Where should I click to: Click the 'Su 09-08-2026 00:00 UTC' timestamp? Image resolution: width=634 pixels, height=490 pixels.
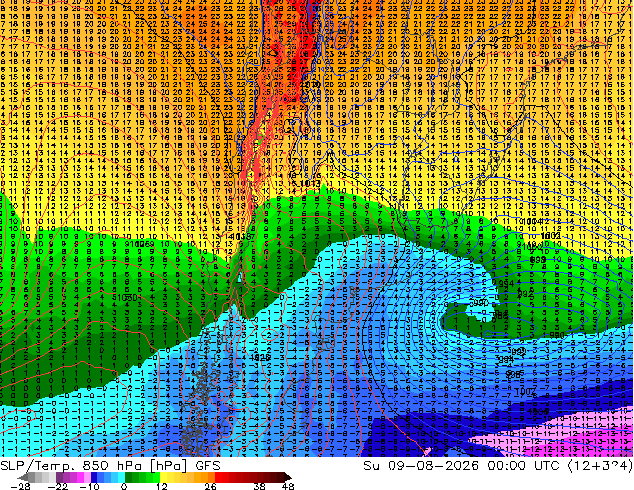461,466
